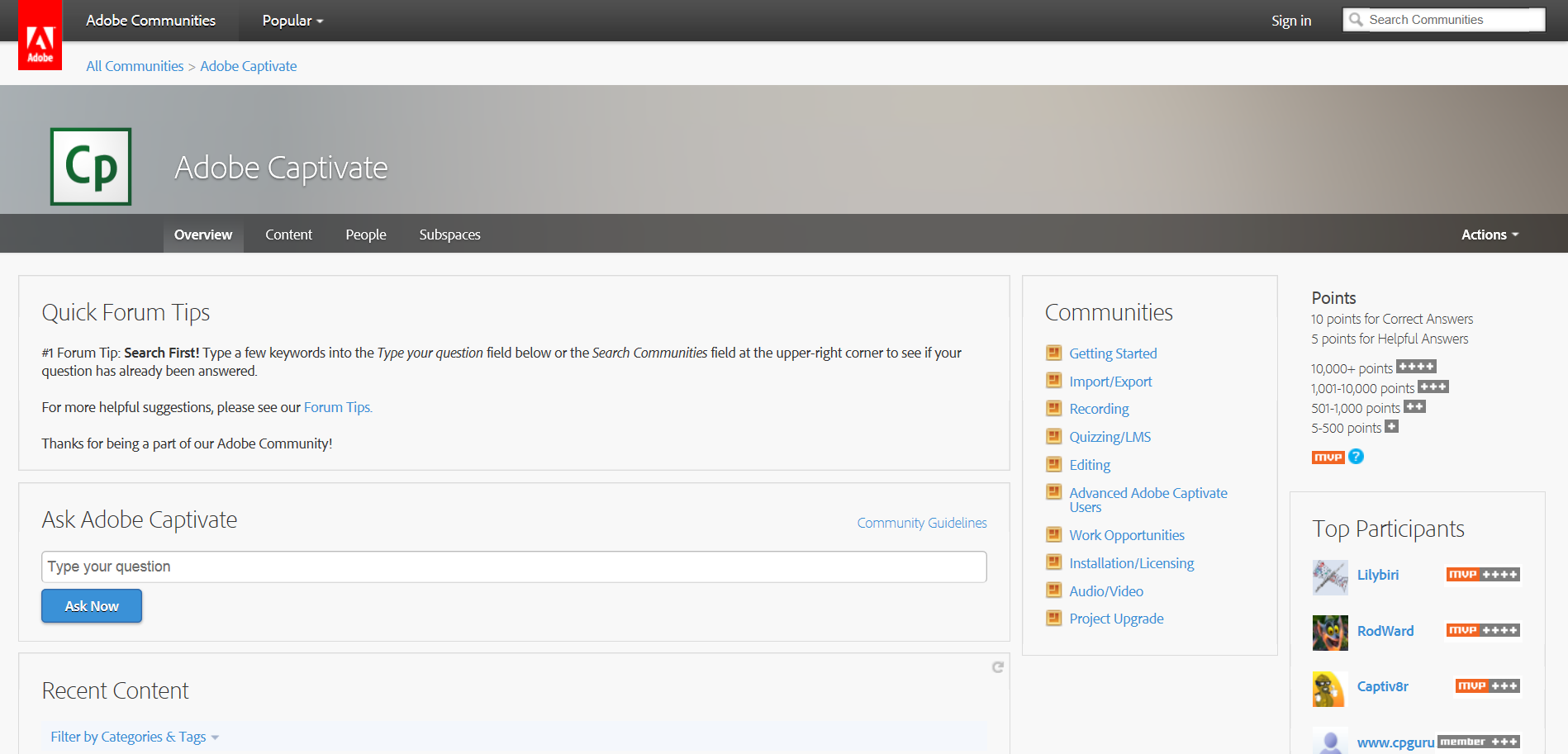
Task: Click the Adobe logo icon
Action: [40, 35]
